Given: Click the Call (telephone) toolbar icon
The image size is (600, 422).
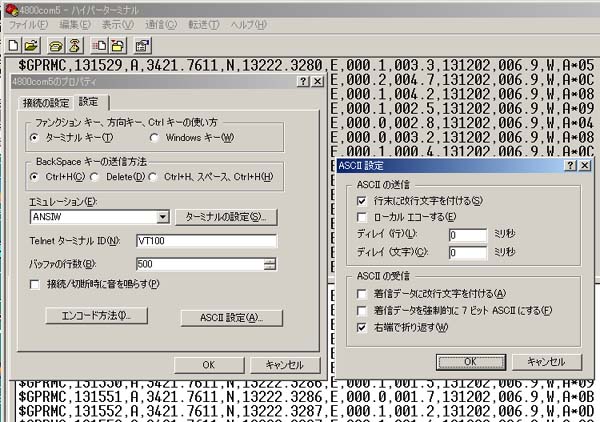Looking at the screenshot, I should point(56,46).
